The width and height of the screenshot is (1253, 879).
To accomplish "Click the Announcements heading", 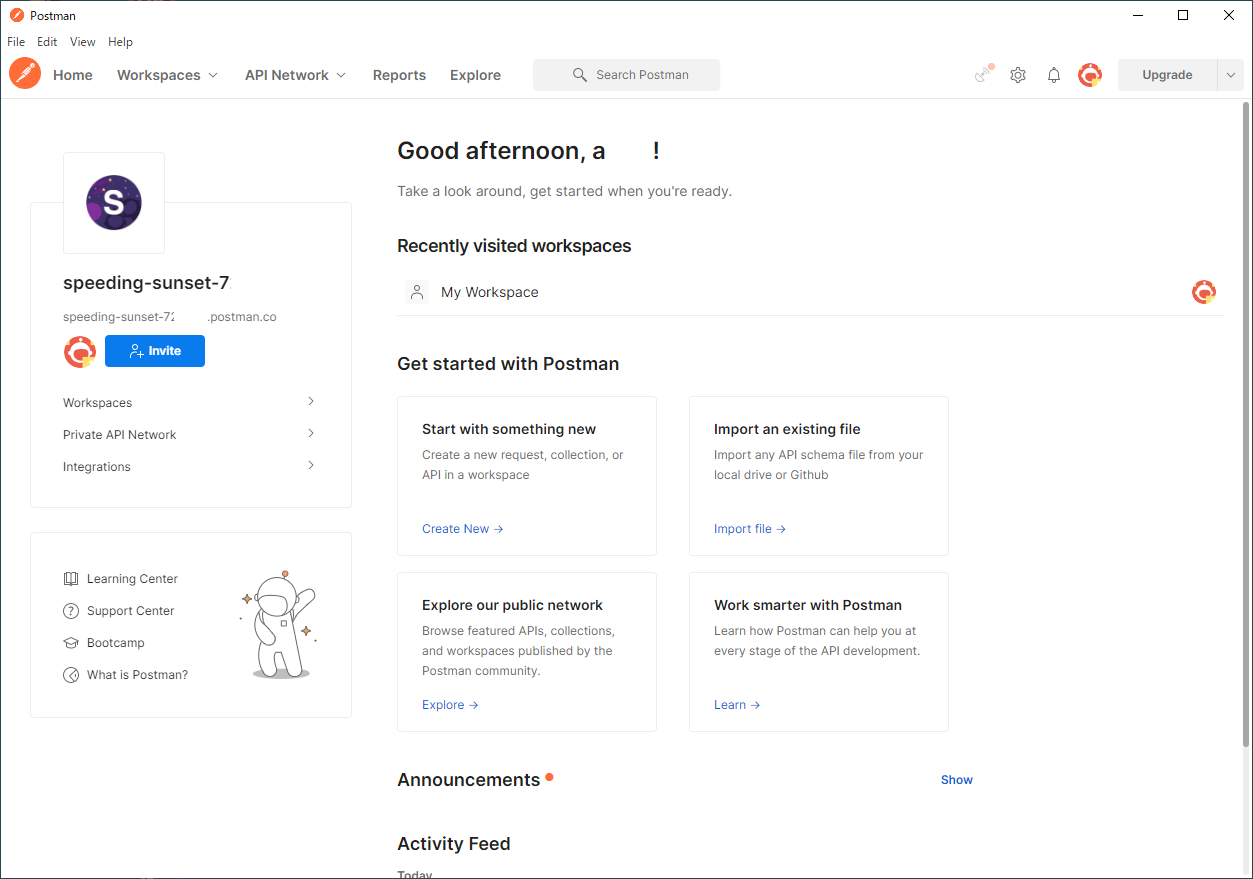I will point(468,780).
